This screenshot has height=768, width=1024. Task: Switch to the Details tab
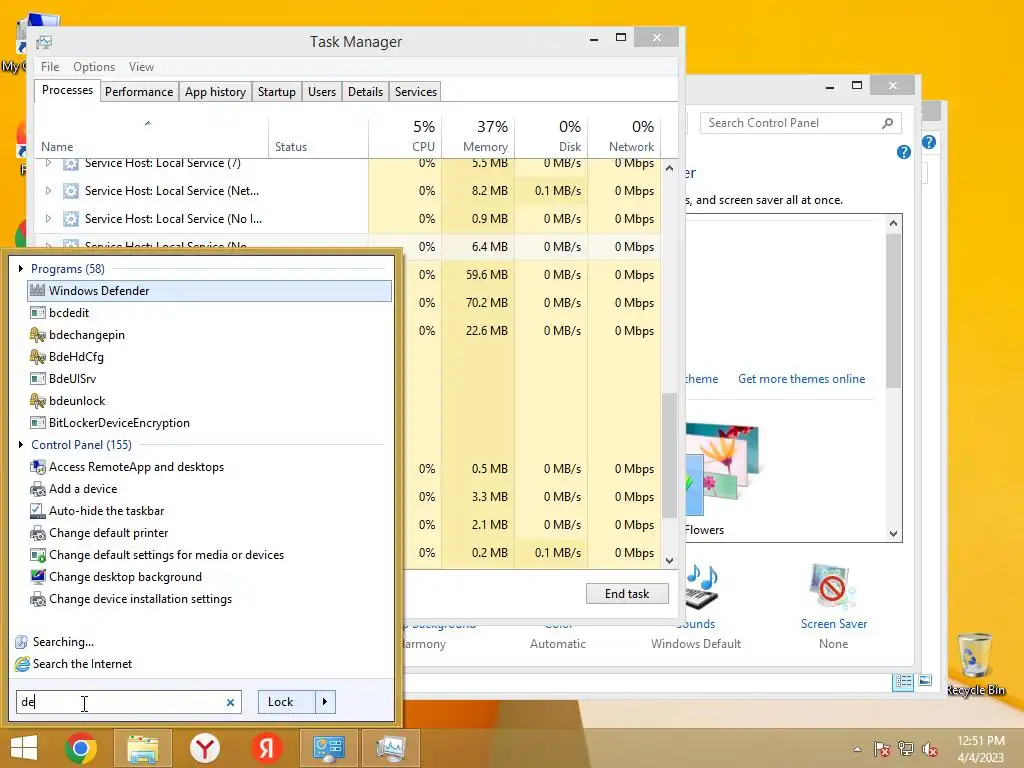click(x=365, y=92)
